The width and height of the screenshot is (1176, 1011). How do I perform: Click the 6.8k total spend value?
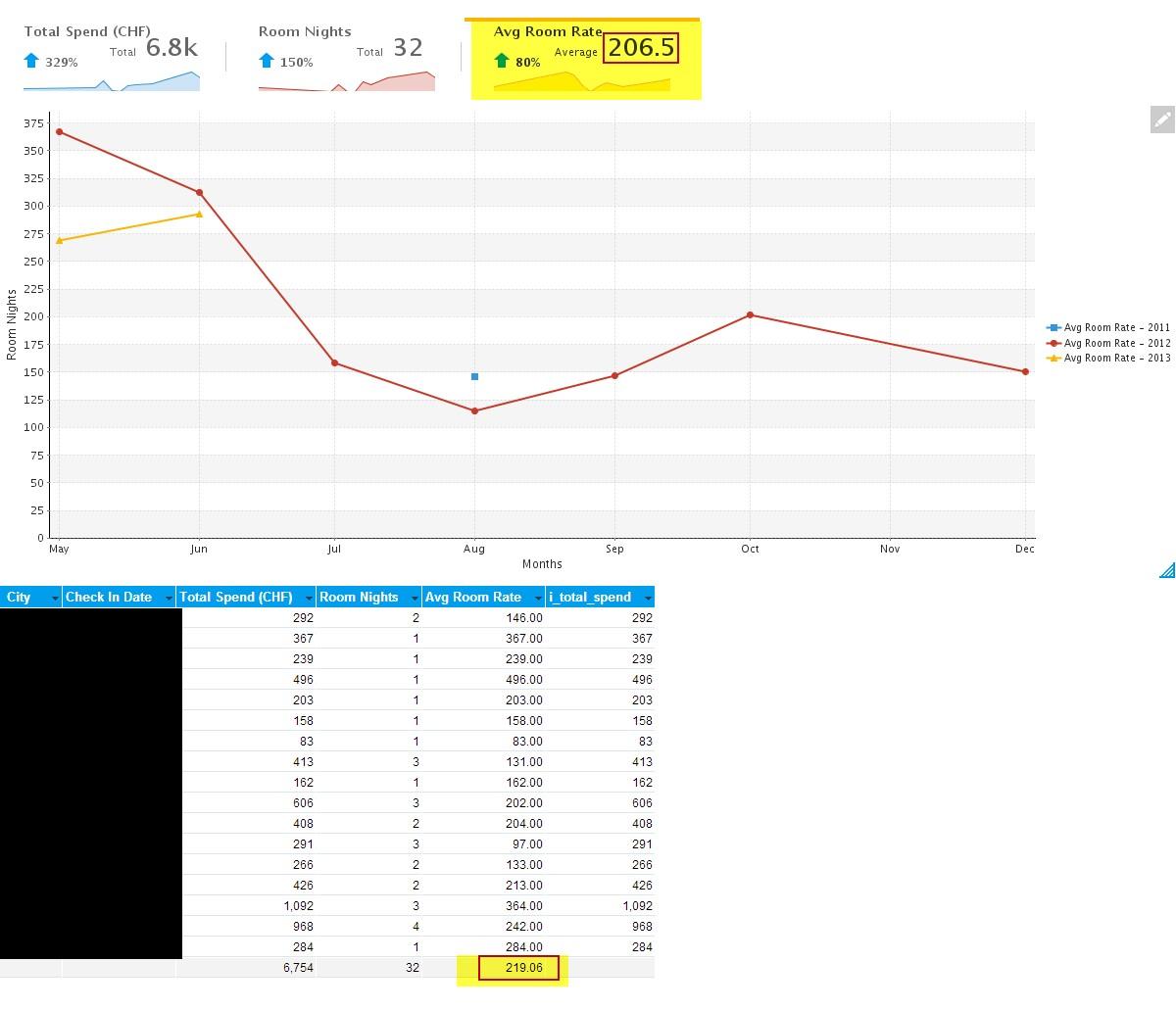point(171,47)
